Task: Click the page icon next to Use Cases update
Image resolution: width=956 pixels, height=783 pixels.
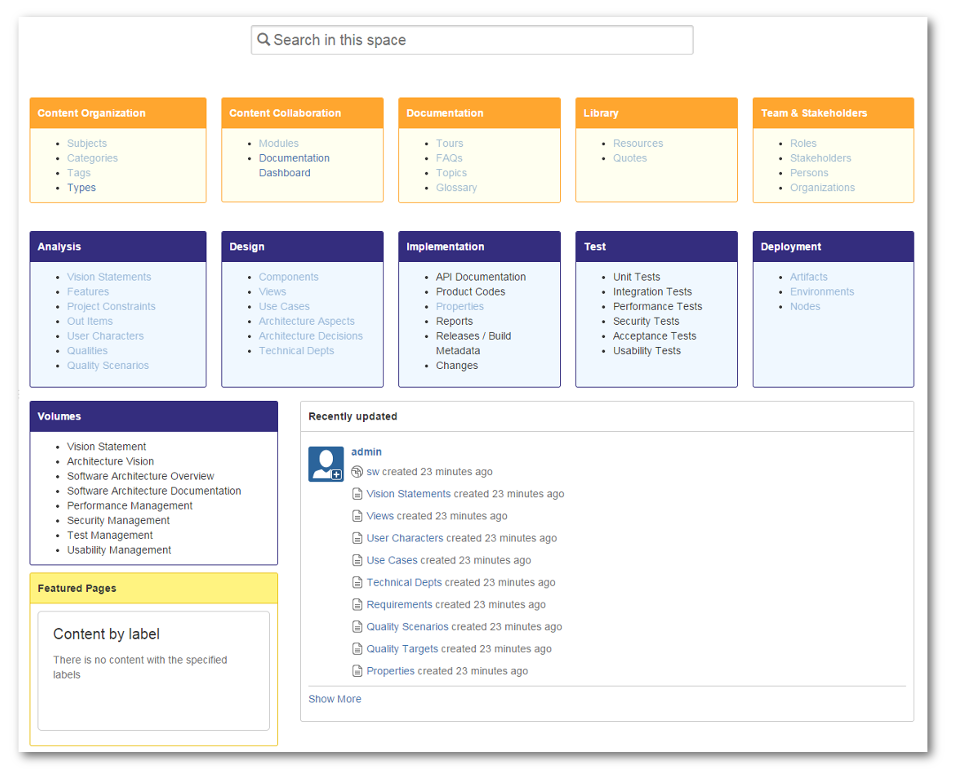Action: [x=358, y=560]
